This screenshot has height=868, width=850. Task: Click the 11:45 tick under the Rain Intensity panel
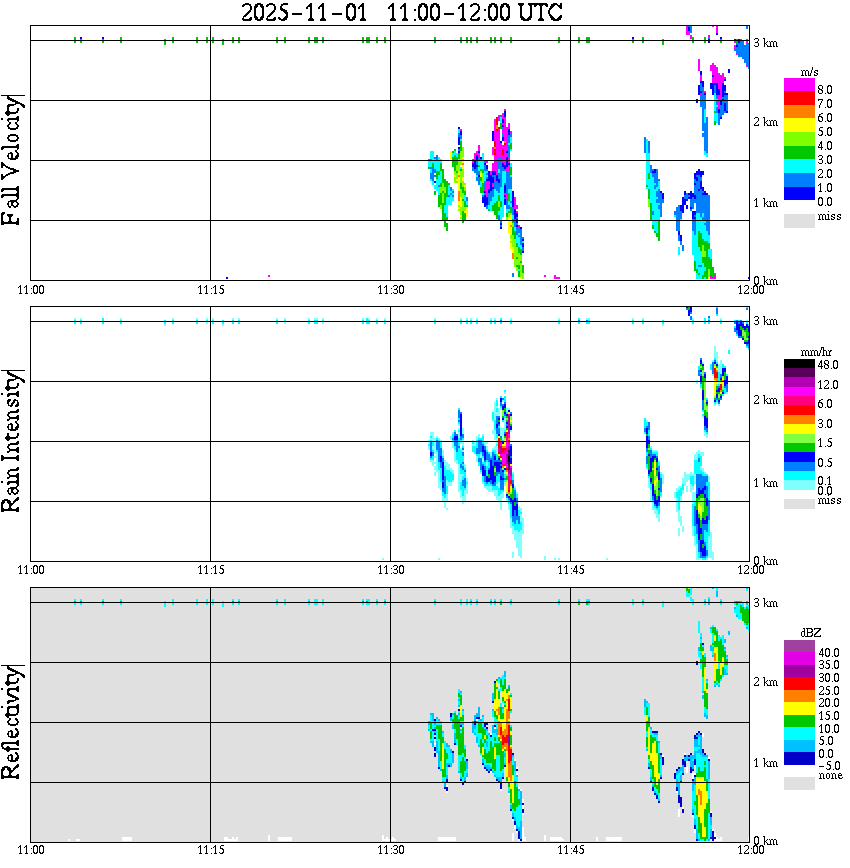[570, 570]
